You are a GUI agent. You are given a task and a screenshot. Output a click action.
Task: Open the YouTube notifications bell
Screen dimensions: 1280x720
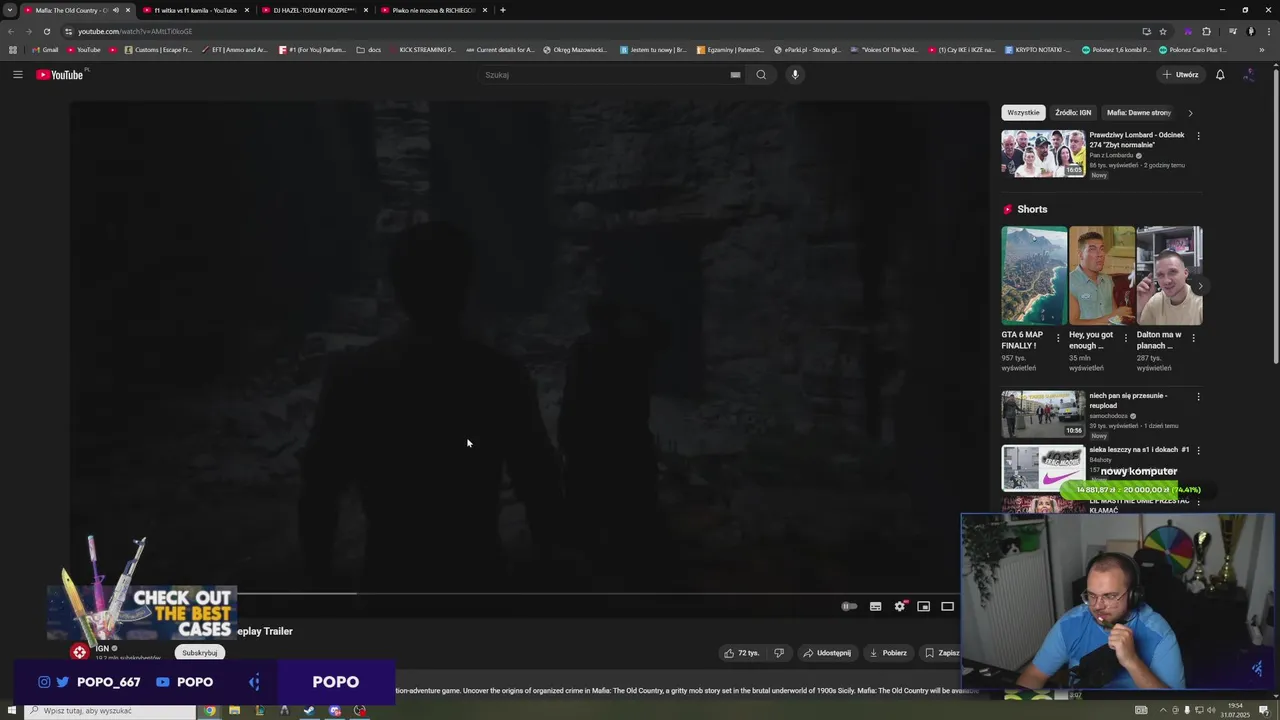[1220, 75]
